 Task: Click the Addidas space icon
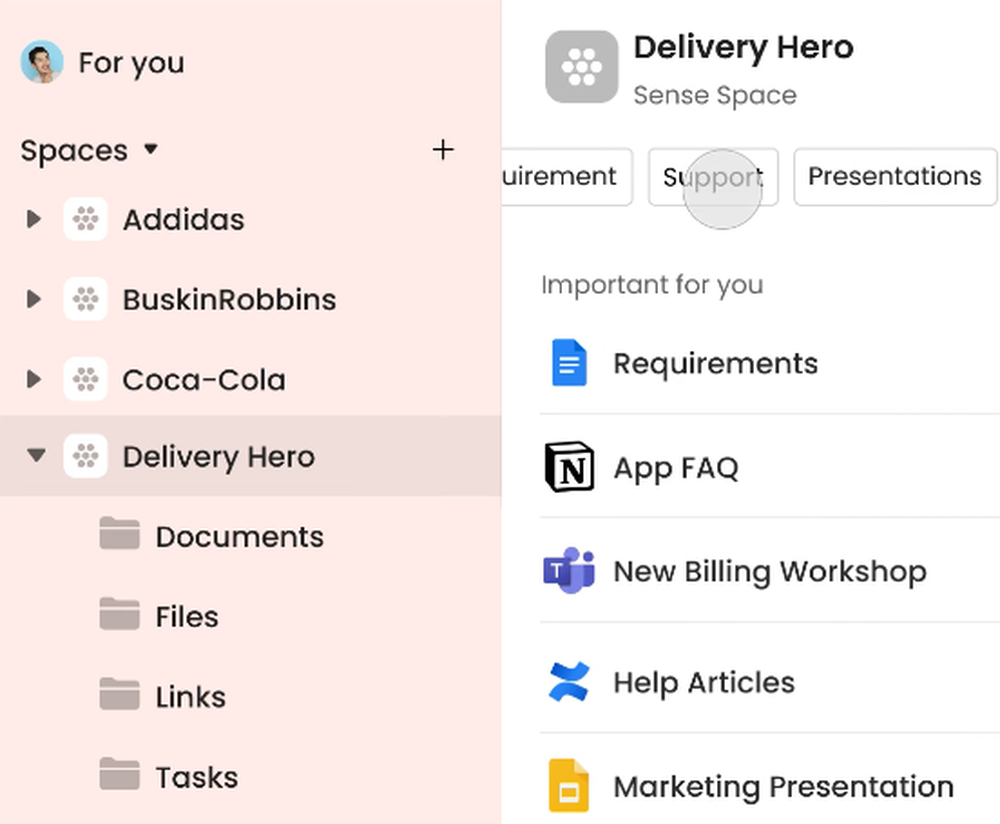(85, 219)
